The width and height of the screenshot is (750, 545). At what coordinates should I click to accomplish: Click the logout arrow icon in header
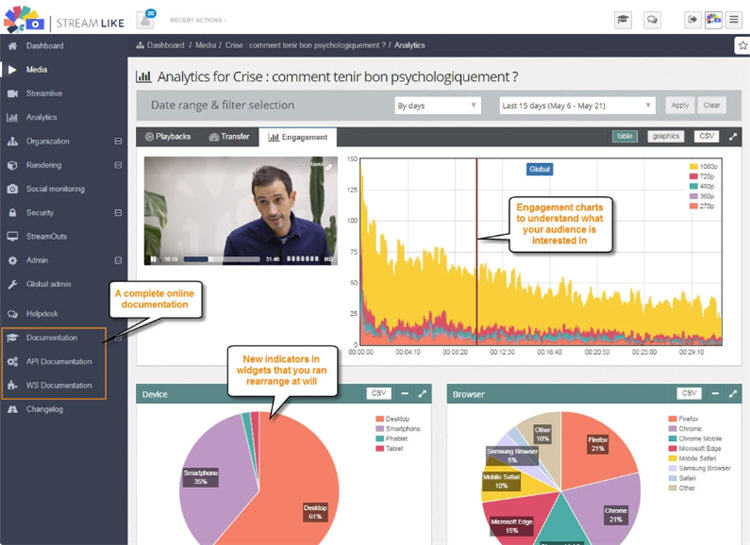tap(693, 20)
